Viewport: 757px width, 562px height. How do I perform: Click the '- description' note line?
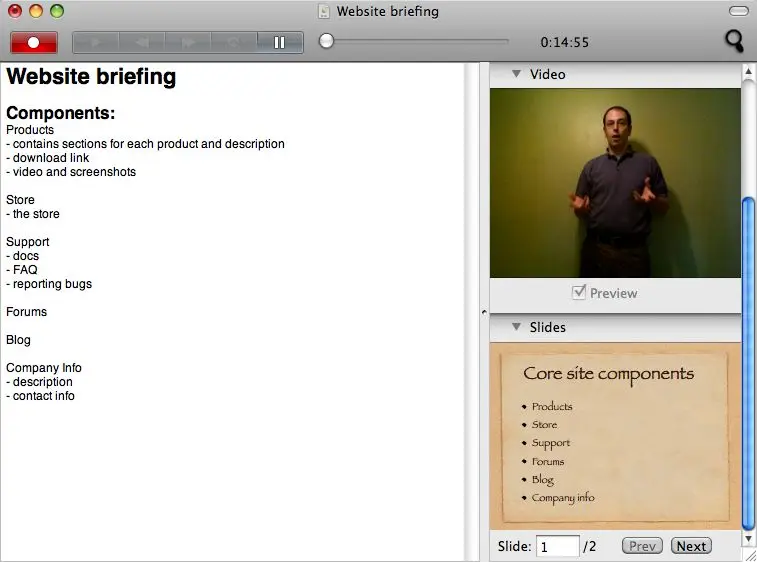[40, 382]
